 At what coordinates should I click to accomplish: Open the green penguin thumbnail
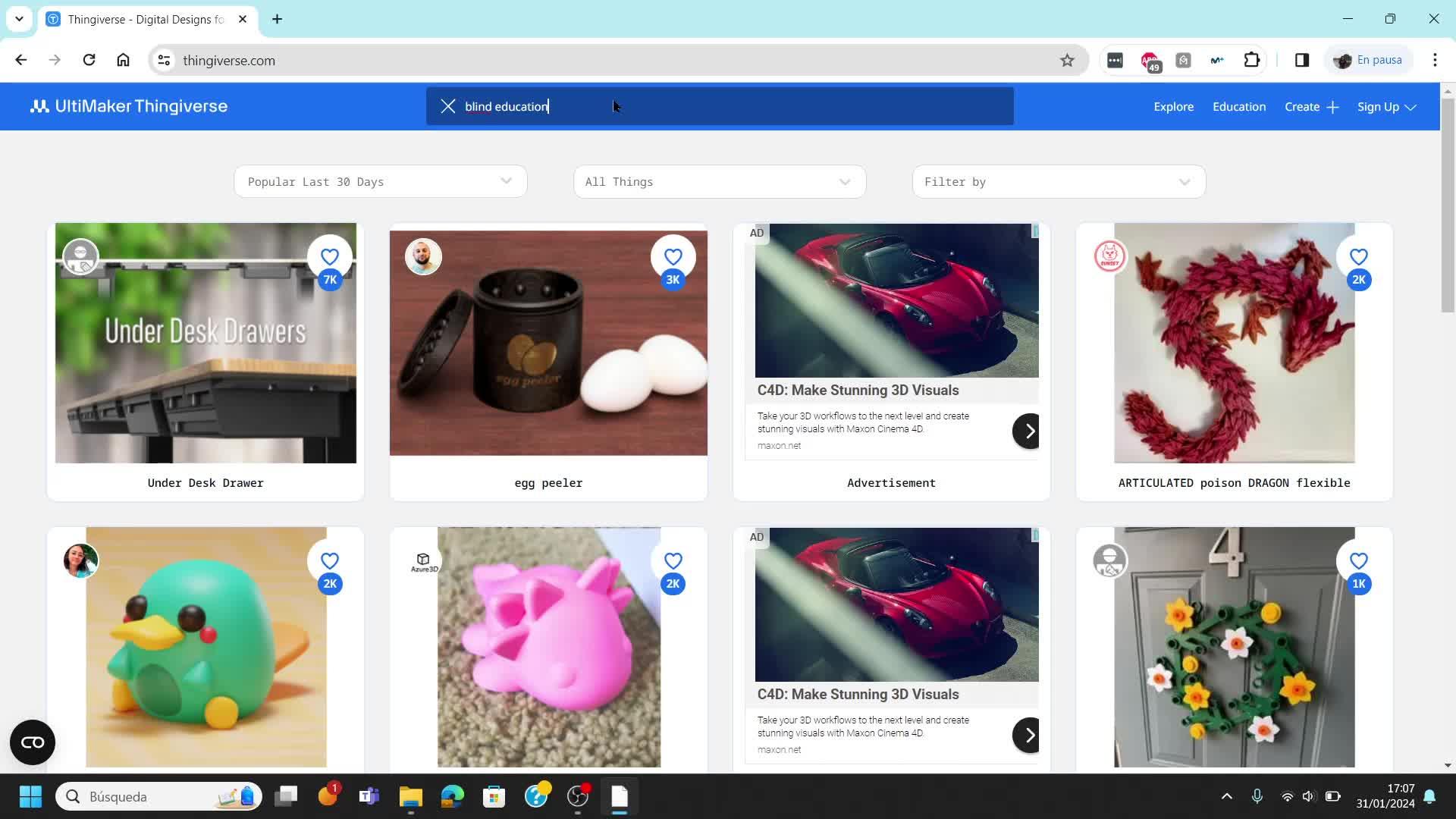[x=206, y=647]
